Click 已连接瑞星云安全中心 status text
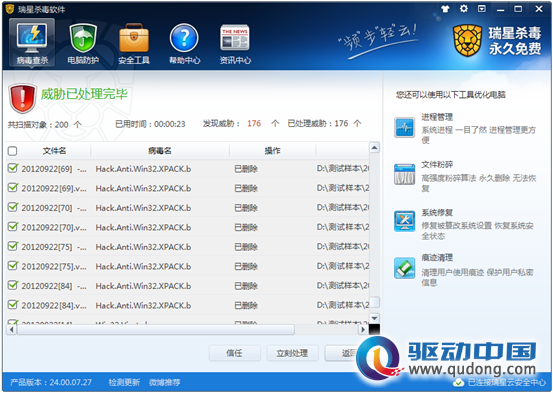Viewport: 553px width, 393px height. pyautogui.click(x=506, y=382)
